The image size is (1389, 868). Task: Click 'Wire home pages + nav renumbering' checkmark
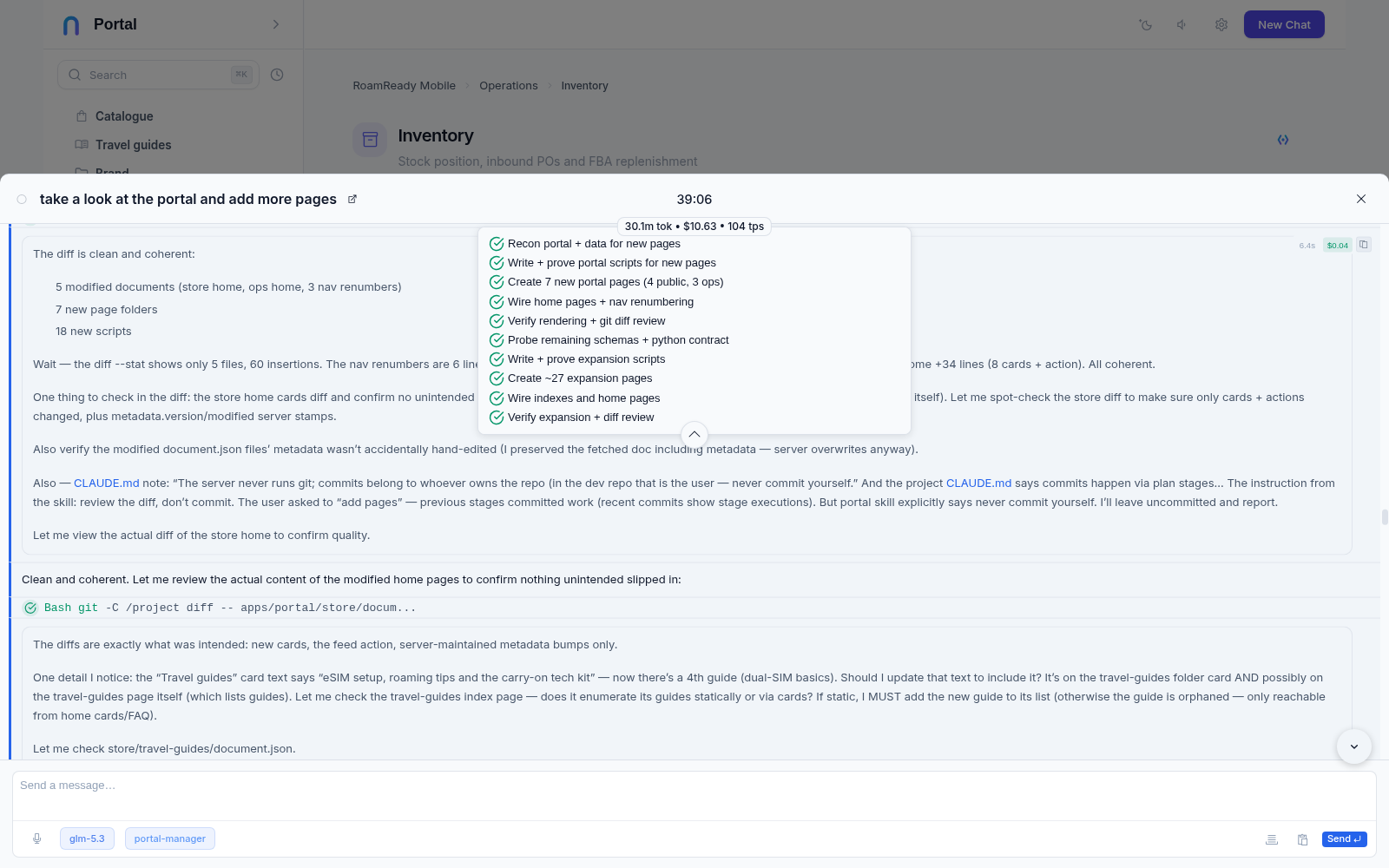pyautogui.click(x=497, y=302)
